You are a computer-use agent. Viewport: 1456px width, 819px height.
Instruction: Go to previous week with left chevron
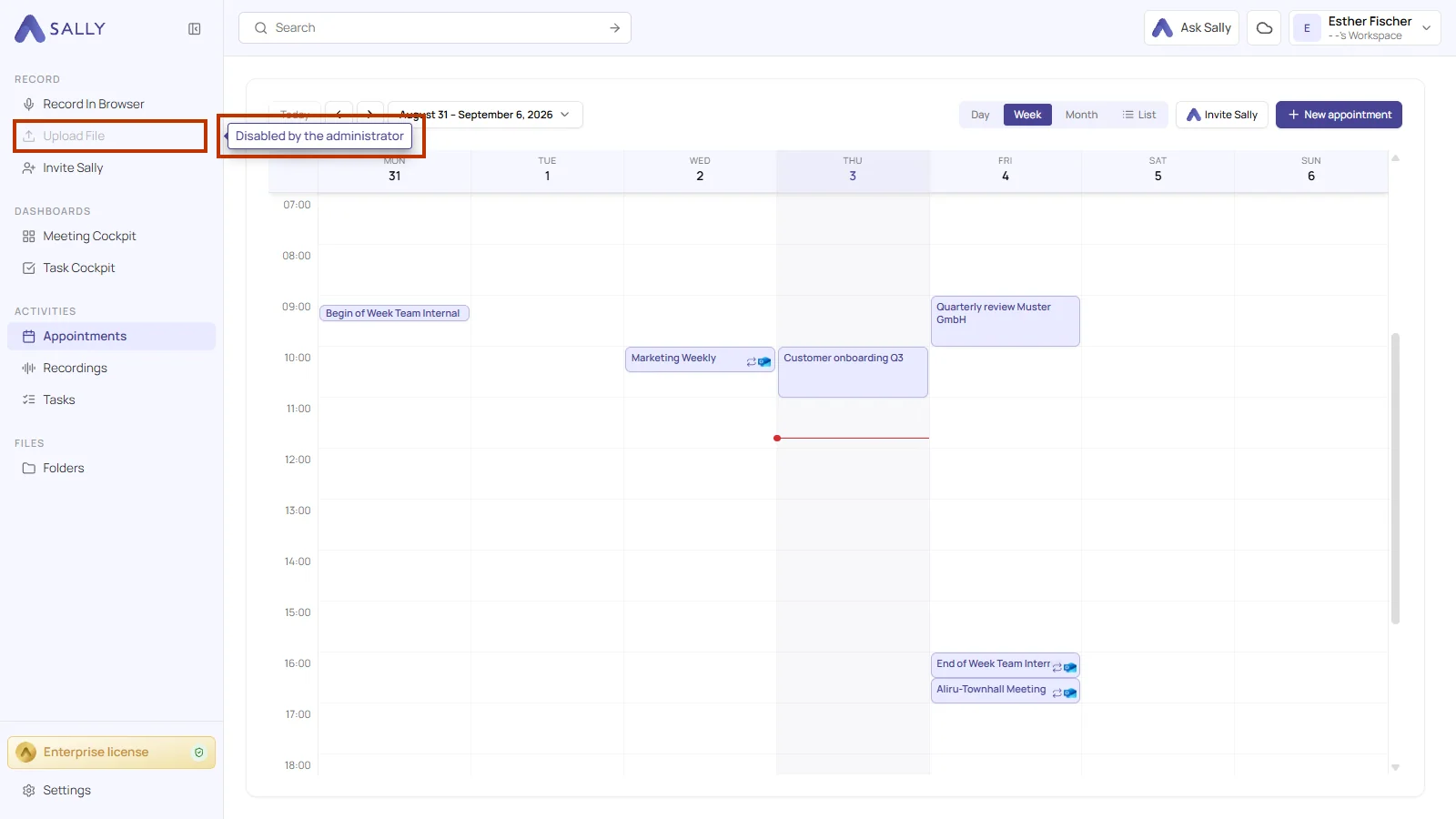tap(339, 114)
